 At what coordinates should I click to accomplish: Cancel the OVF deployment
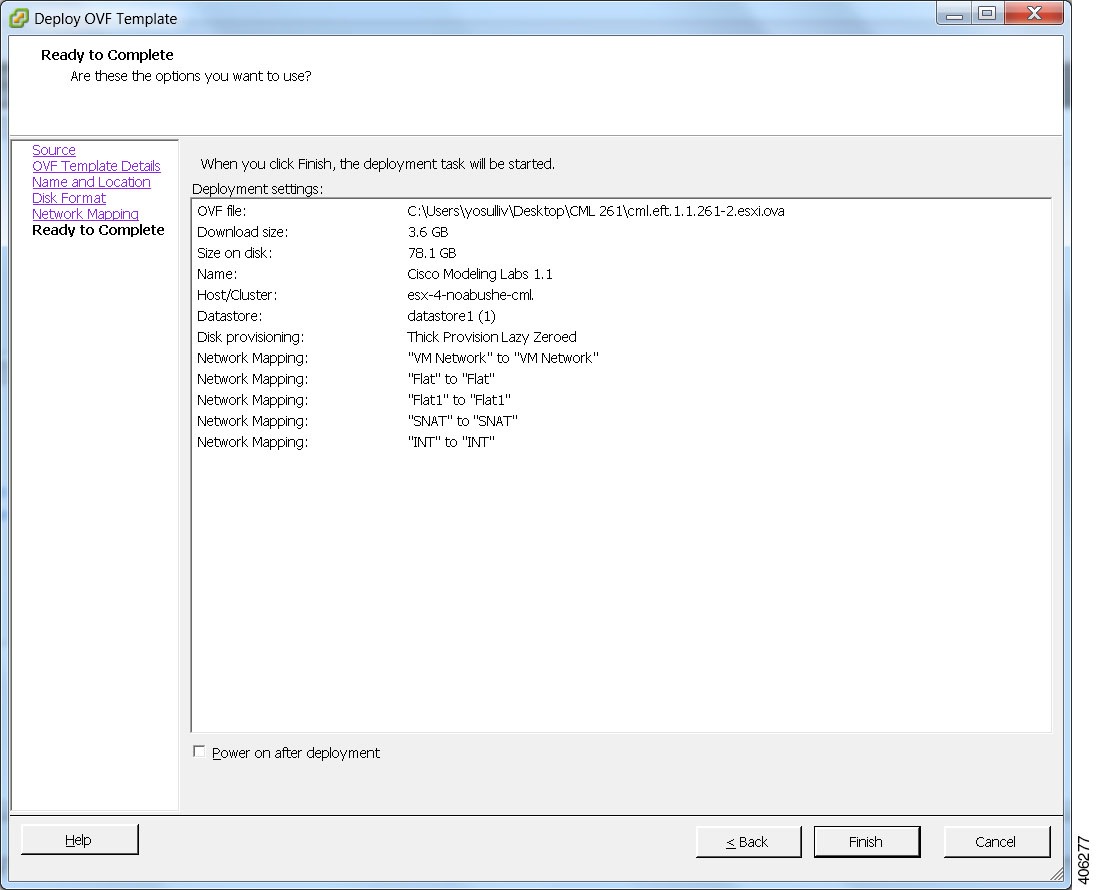point(996,841)
